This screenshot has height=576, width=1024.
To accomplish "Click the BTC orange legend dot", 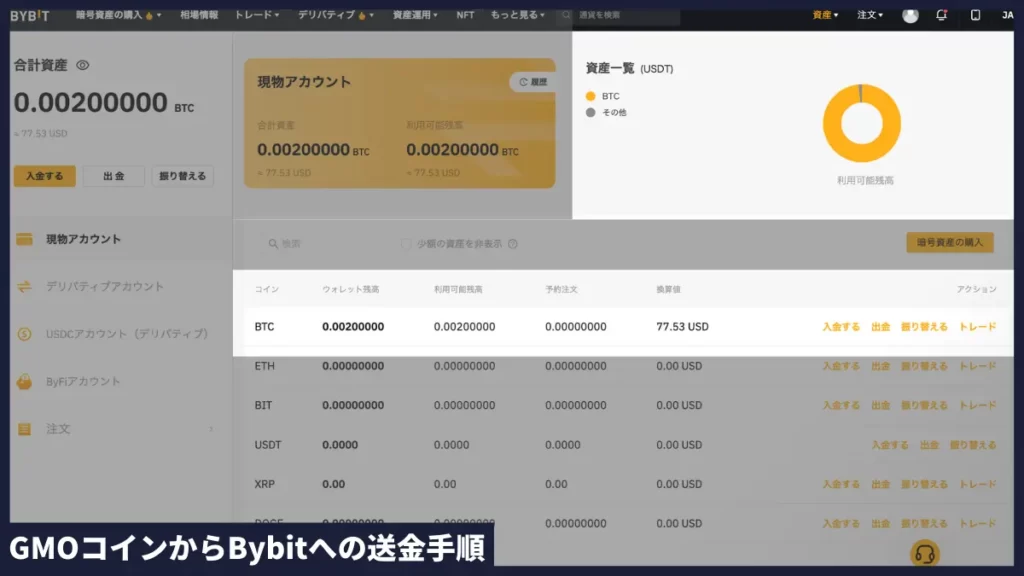I will 590,96.
